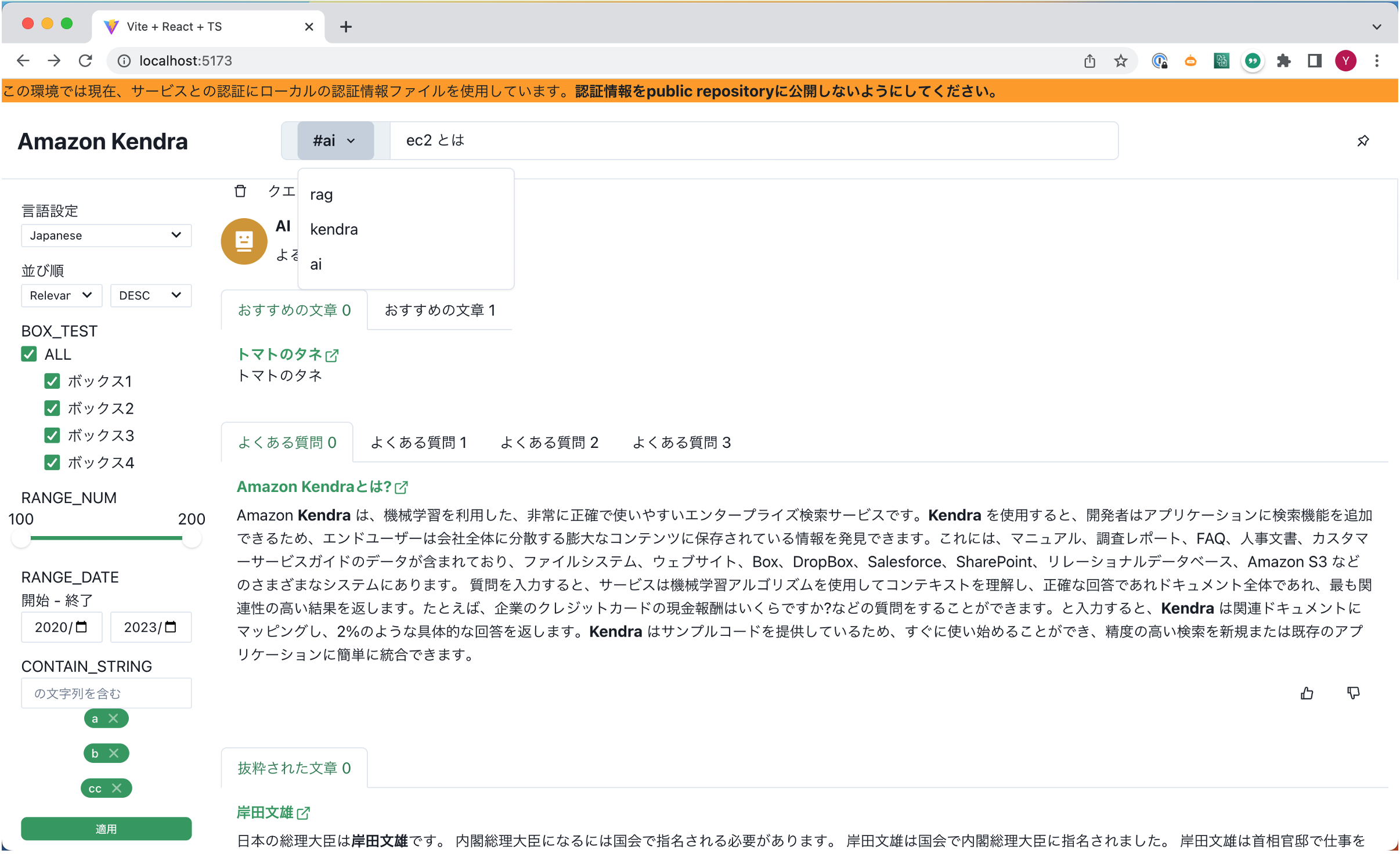Bookmark this page with the star icon
Viewport: 1400px width, 861px height.
click(1120, 61)
